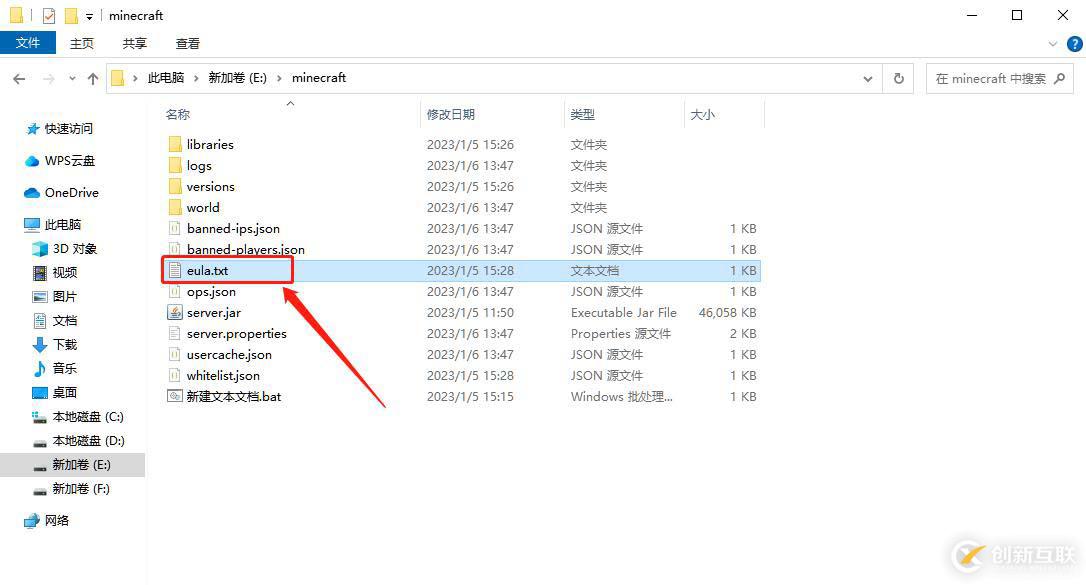Open the 查看 ribbon tab
Viewport: 1086px width, 585px height.
pos(188,44)
